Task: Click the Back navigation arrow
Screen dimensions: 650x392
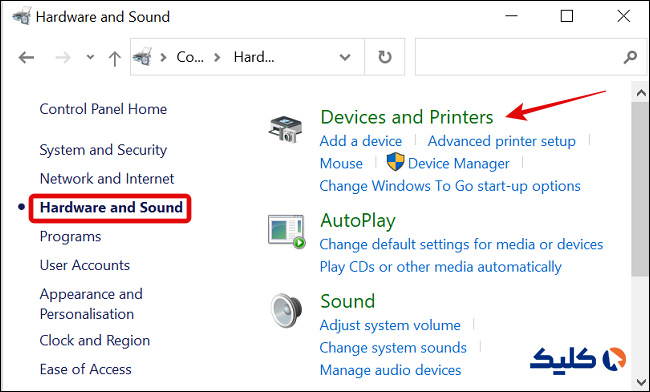Action: 26,57
